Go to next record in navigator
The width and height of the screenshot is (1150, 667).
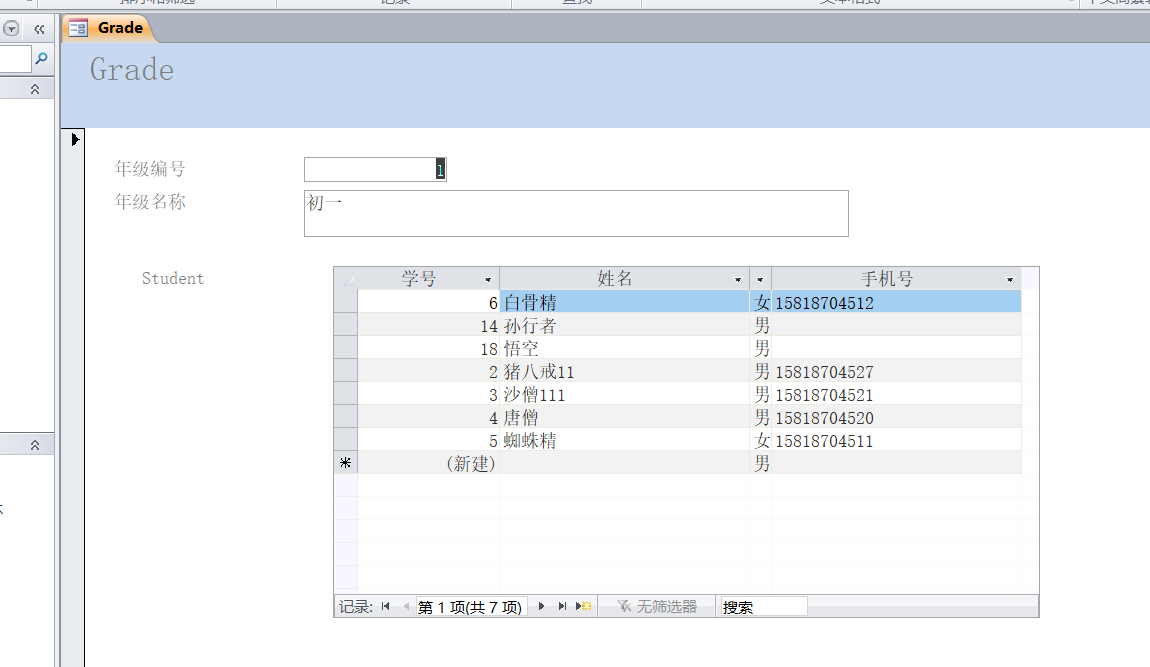[x=542, y=607]
